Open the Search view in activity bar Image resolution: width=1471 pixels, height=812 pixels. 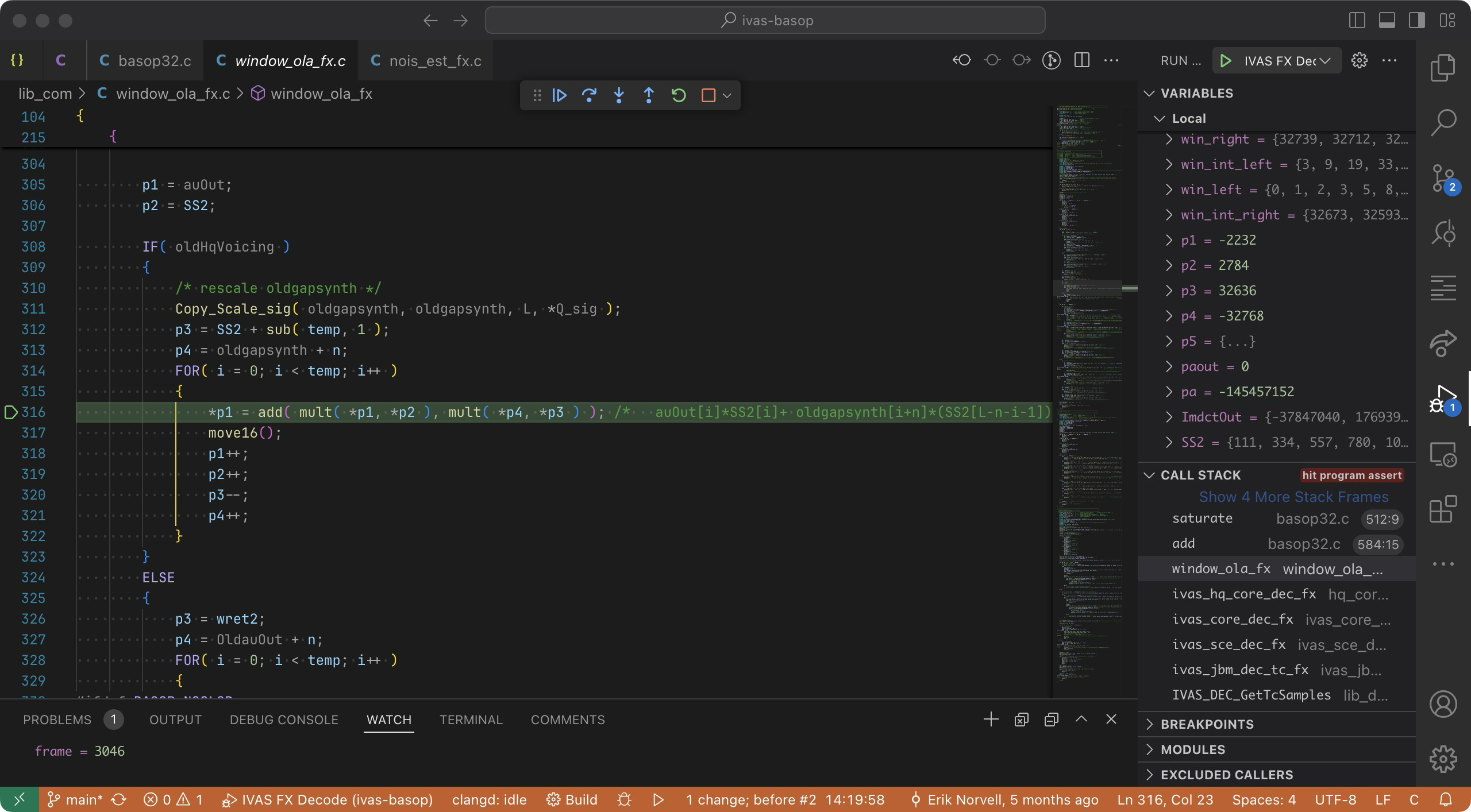[x=1443, y=123]
